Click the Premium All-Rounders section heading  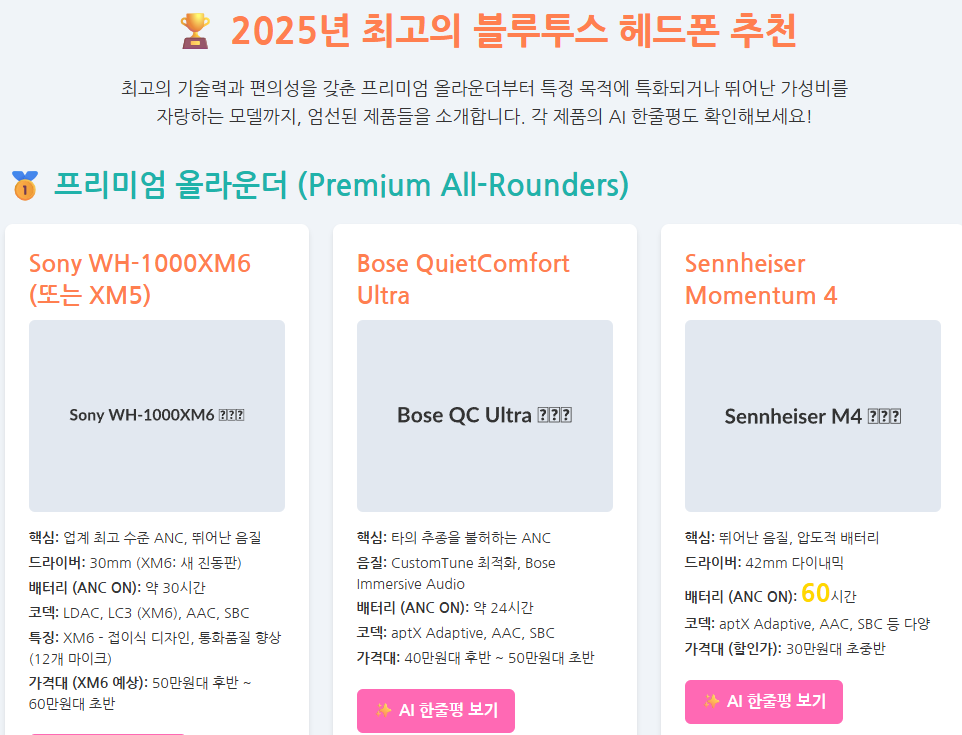tap(341, 185)
